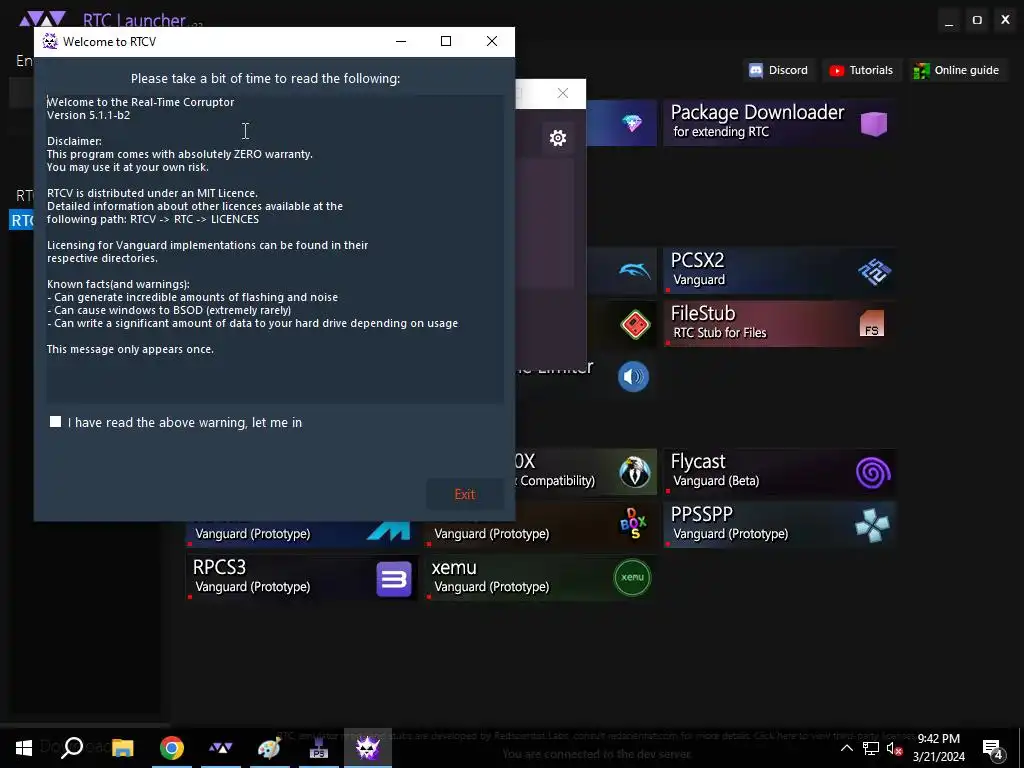Screen dimensions: 1024x768
Task: Launch PPSSPP Vanguard (Prototype) tile
Action: pyautogui.click(x=779, y=524)
